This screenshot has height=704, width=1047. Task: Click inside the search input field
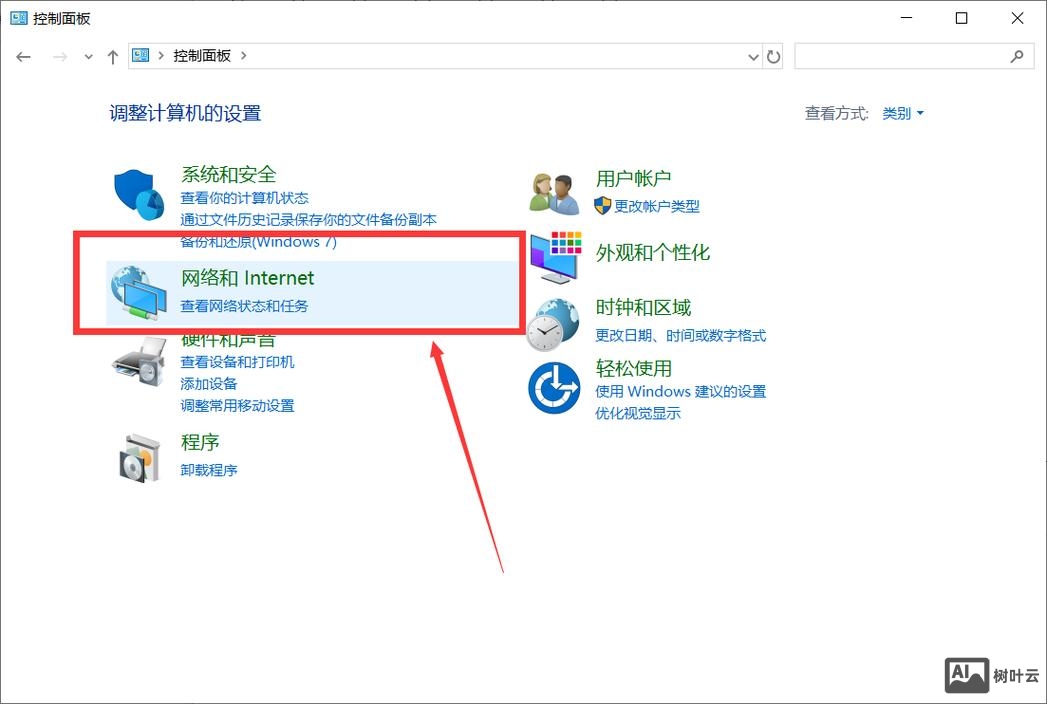pyautogui.click(x=900, y=56)
